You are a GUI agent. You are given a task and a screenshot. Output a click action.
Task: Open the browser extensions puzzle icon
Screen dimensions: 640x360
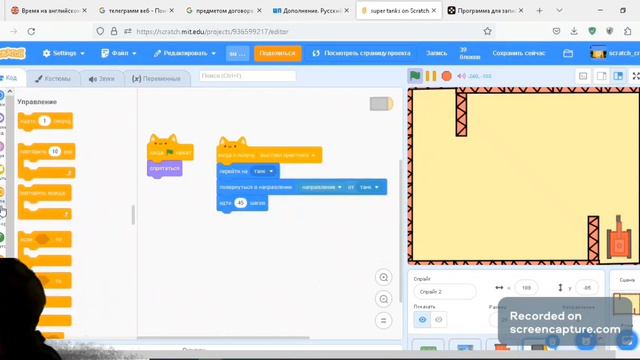pyautogui.click(x=627, y=31)
